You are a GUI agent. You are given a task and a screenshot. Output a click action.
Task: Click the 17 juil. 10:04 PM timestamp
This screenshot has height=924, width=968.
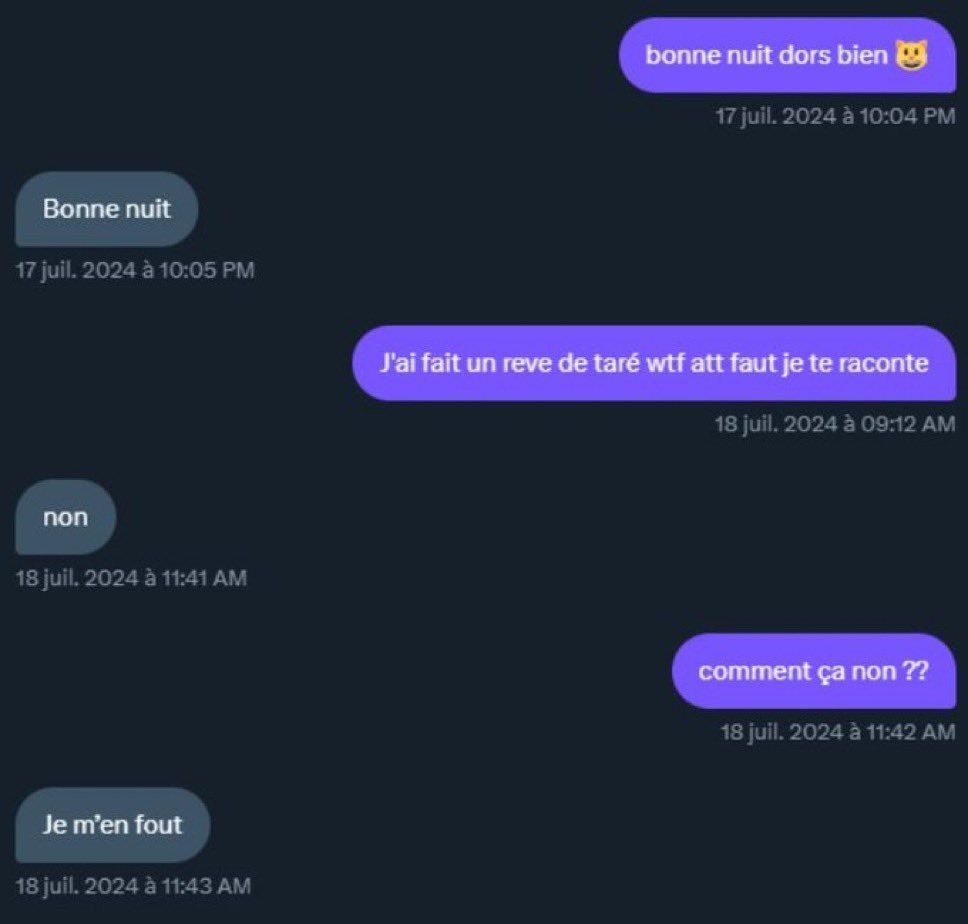click(x=835, y=116)
